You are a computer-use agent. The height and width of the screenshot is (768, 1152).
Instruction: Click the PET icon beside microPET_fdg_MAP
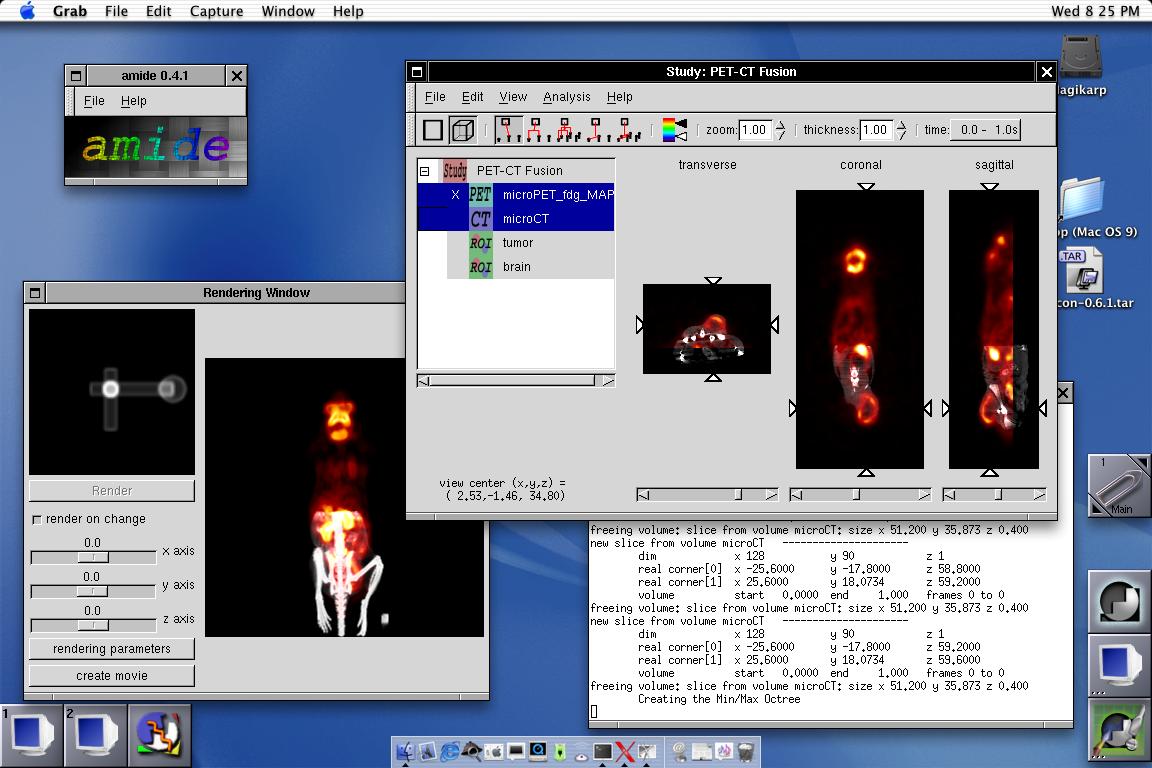(480, 195)
